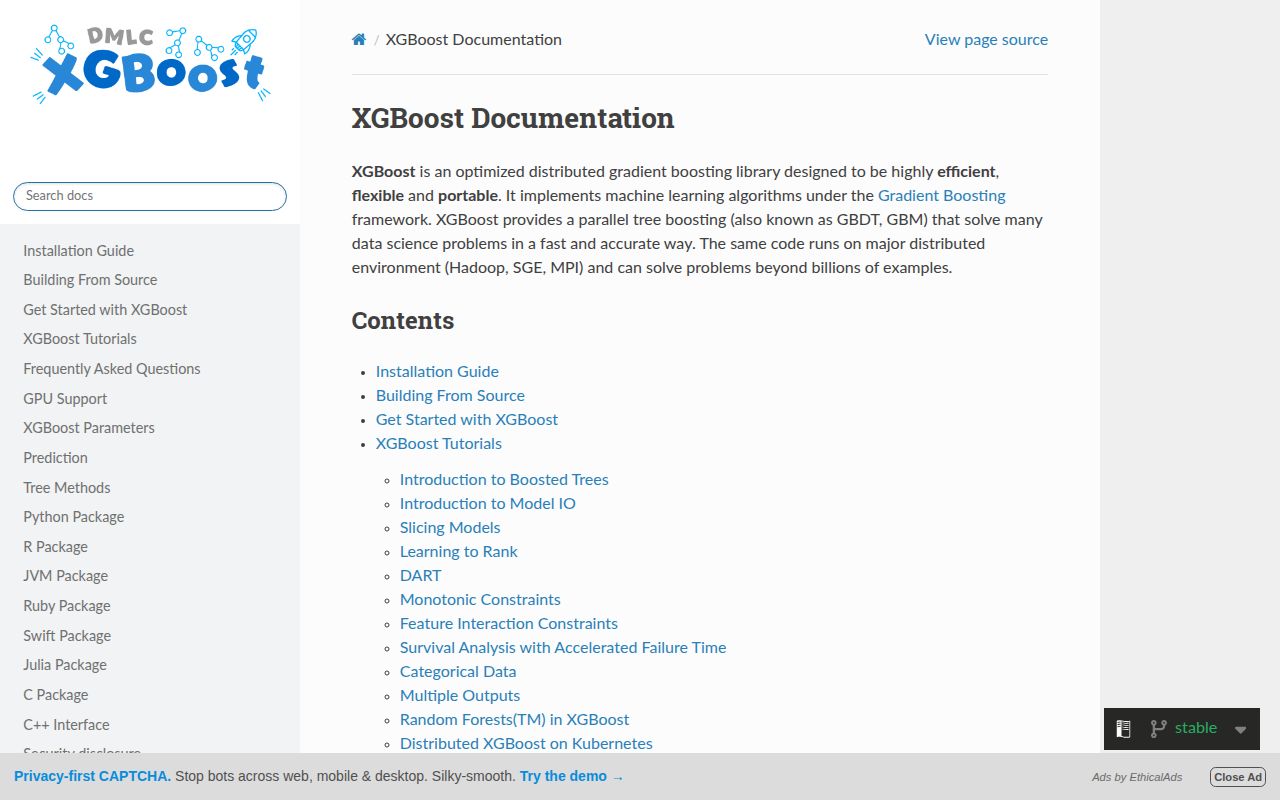This screenshot has width=1280, height=800.
Task: Expand the stable version dropdown arrow
Action: tap(1240, 730)
